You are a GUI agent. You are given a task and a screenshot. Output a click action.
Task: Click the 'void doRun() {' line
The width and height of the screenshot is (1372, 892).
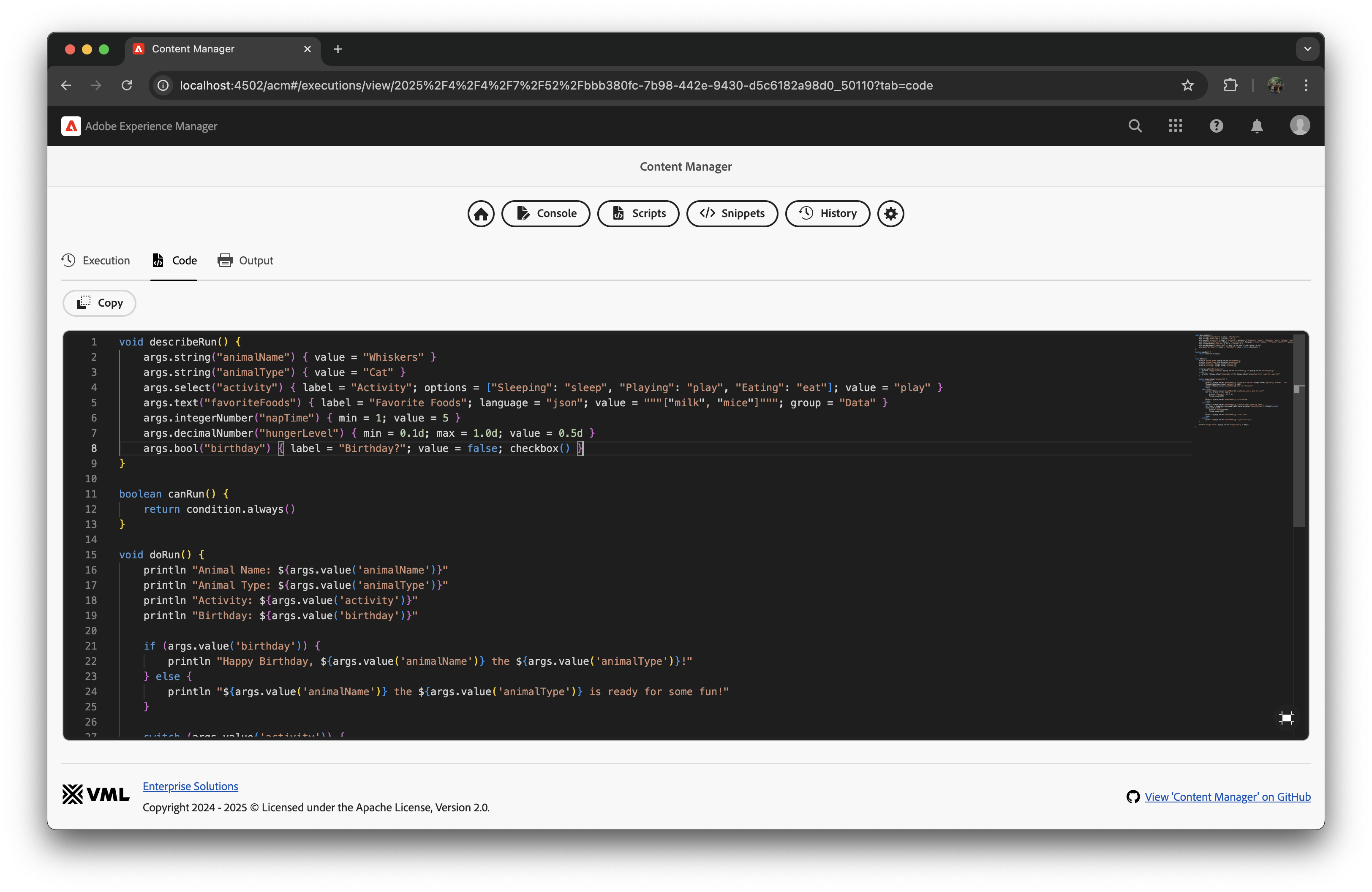click(x=161, y=554)
